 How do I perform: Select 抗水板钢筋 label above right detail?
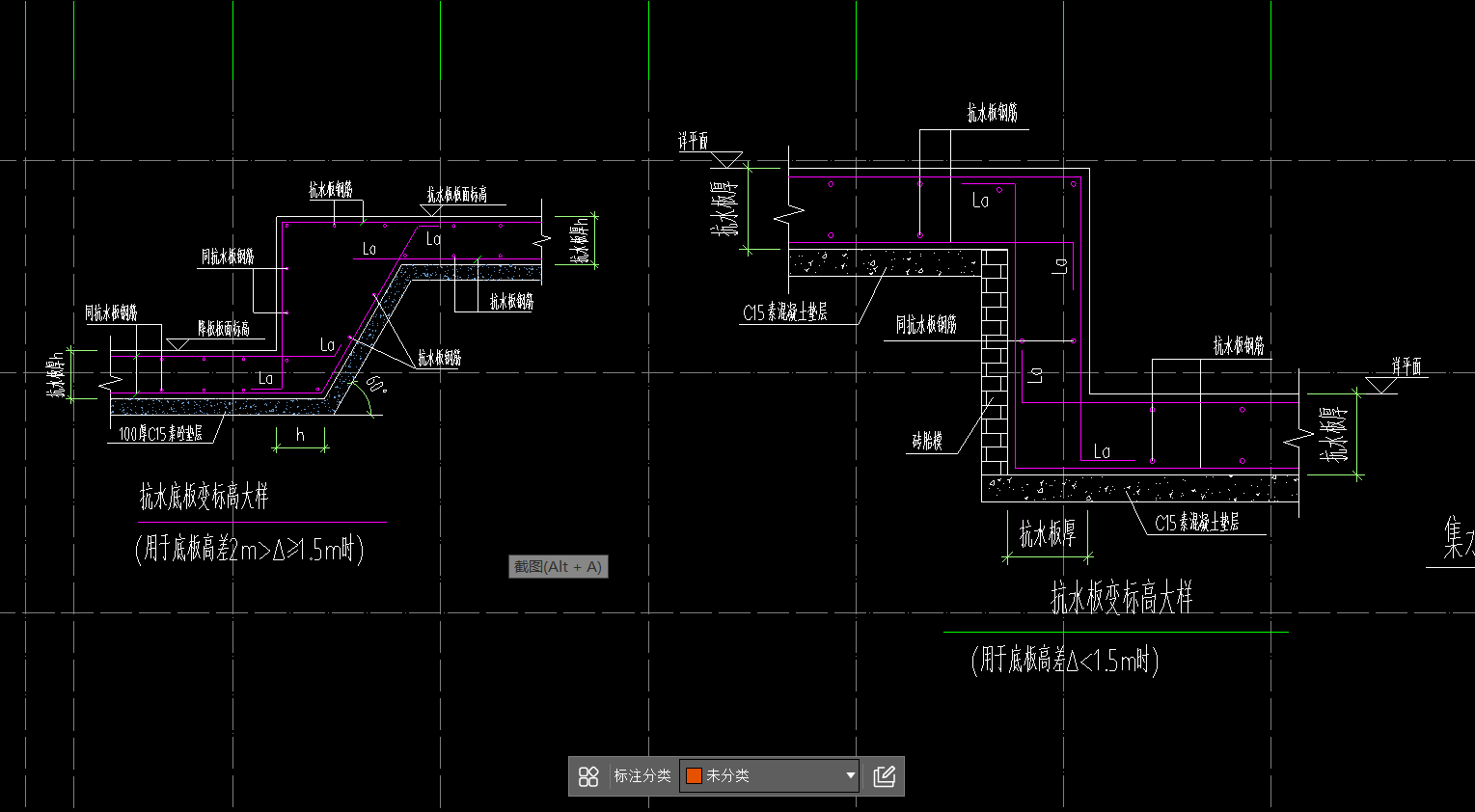coord(993,113)
